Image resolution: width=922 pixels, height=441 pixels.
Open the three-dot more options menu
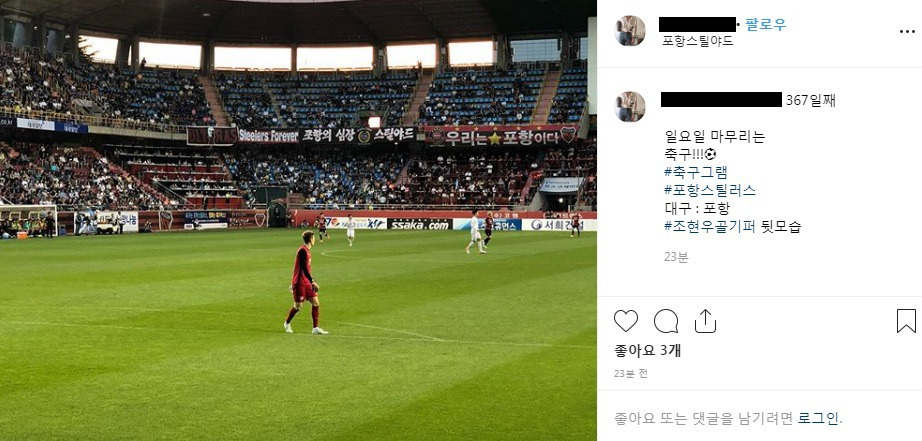907,32
